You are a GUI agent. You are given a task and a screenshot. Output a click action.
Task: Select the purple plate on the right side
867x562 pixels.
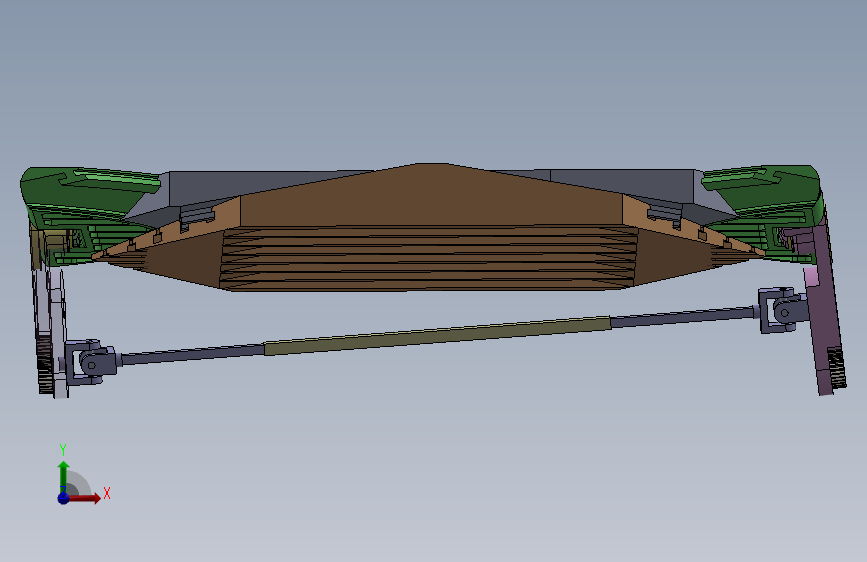pyautogui.click(x=822, y=310)
